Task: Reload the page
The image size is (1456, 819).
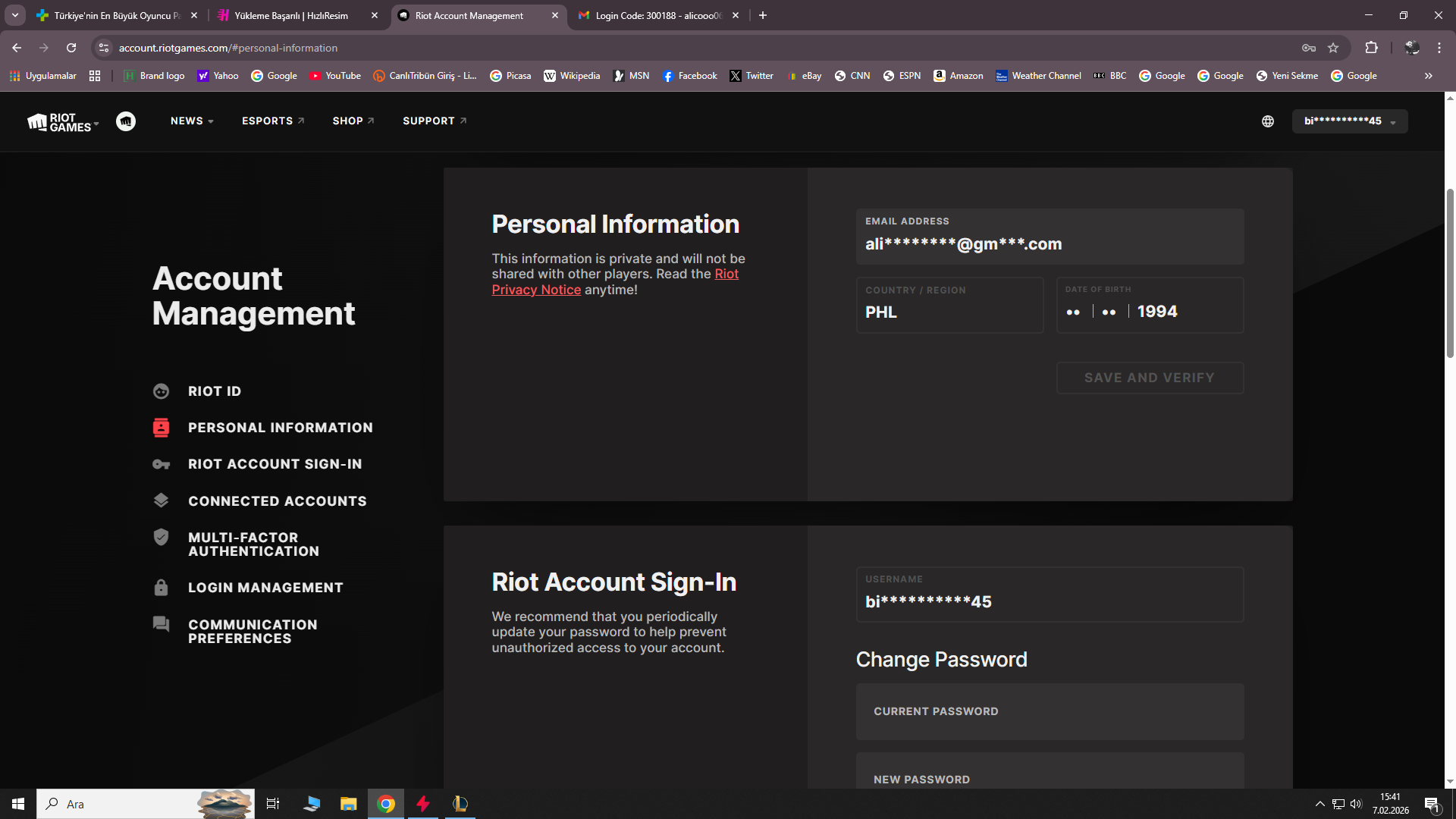Action: (x=71, y=48)
